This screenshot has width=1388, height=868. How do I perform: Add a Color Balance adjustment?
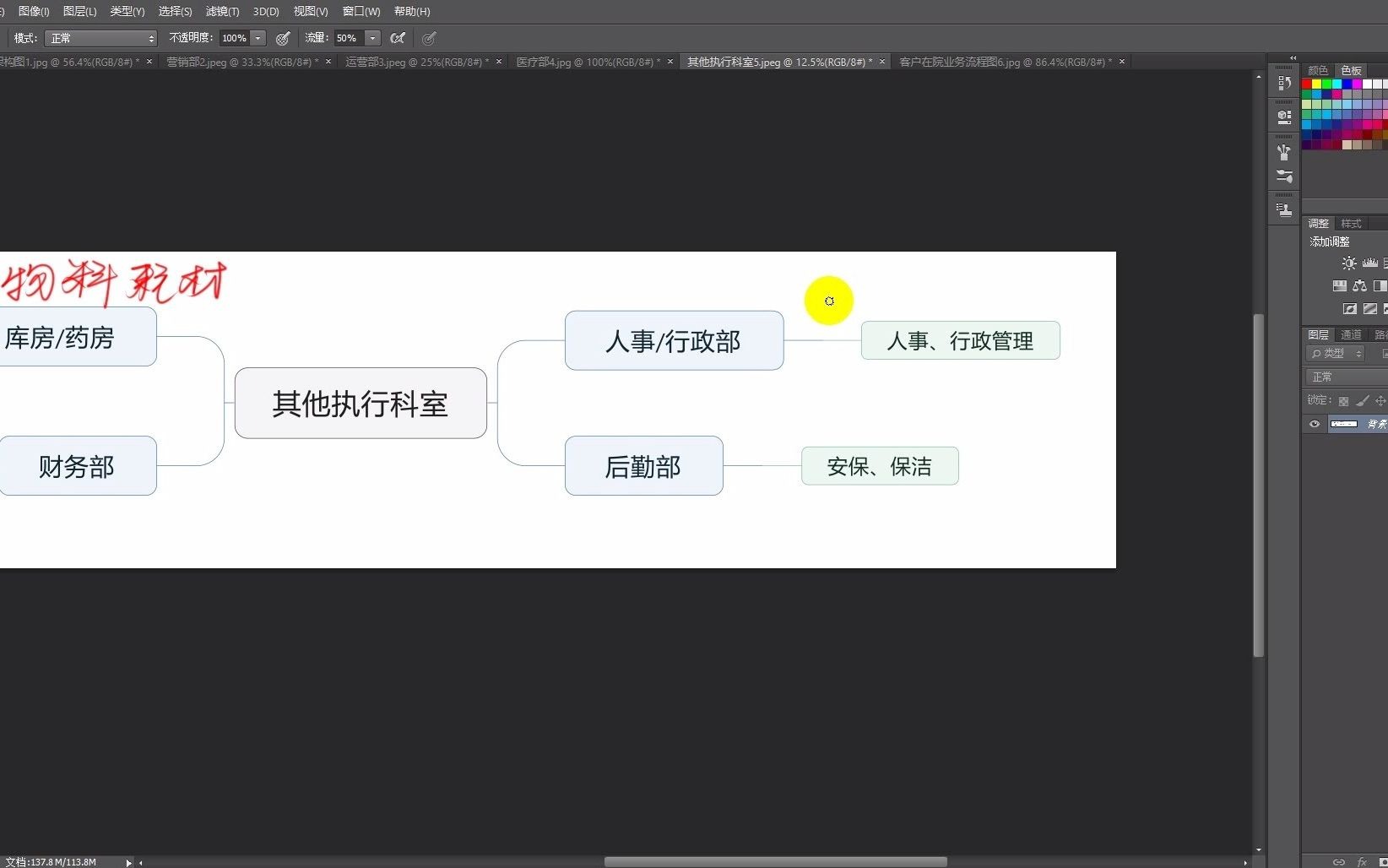1359,286
